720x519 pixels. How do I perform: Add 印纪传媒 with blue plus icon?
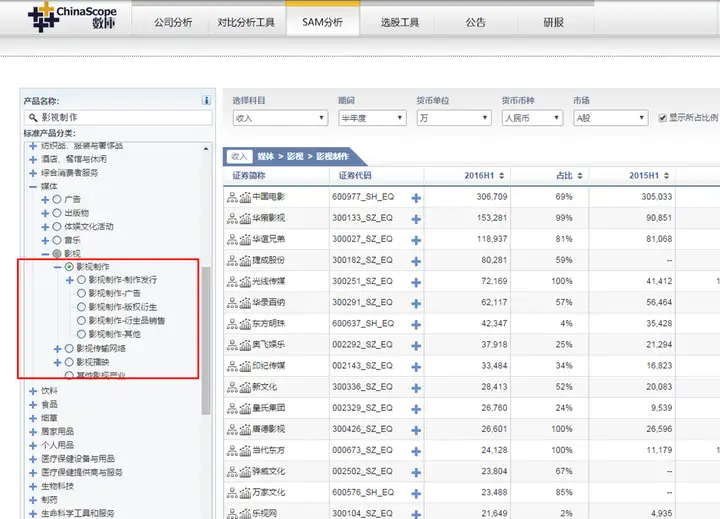point(416,367)
